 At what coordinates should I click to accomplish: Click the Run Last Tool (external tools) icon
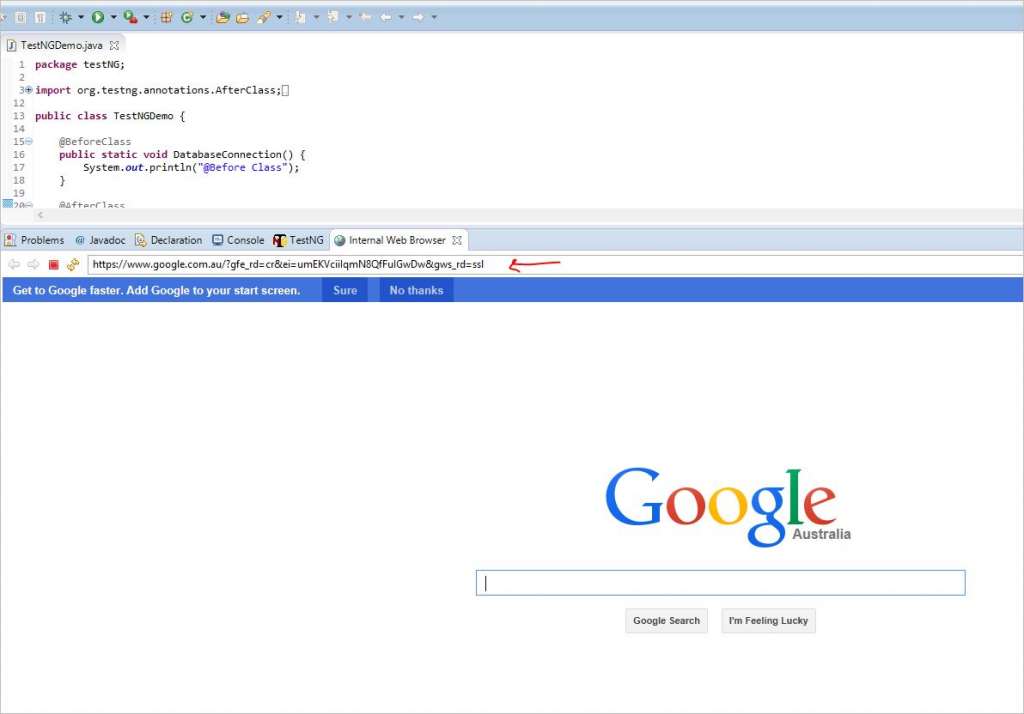click(x=131, y=17)
